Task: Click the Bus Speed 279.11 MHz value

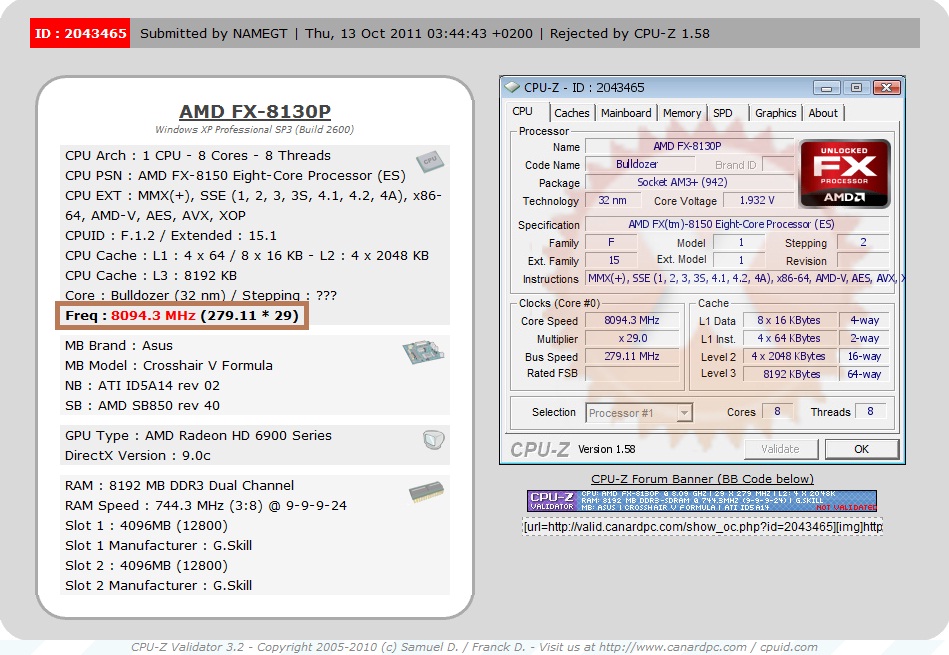Action: click(632, 356)
